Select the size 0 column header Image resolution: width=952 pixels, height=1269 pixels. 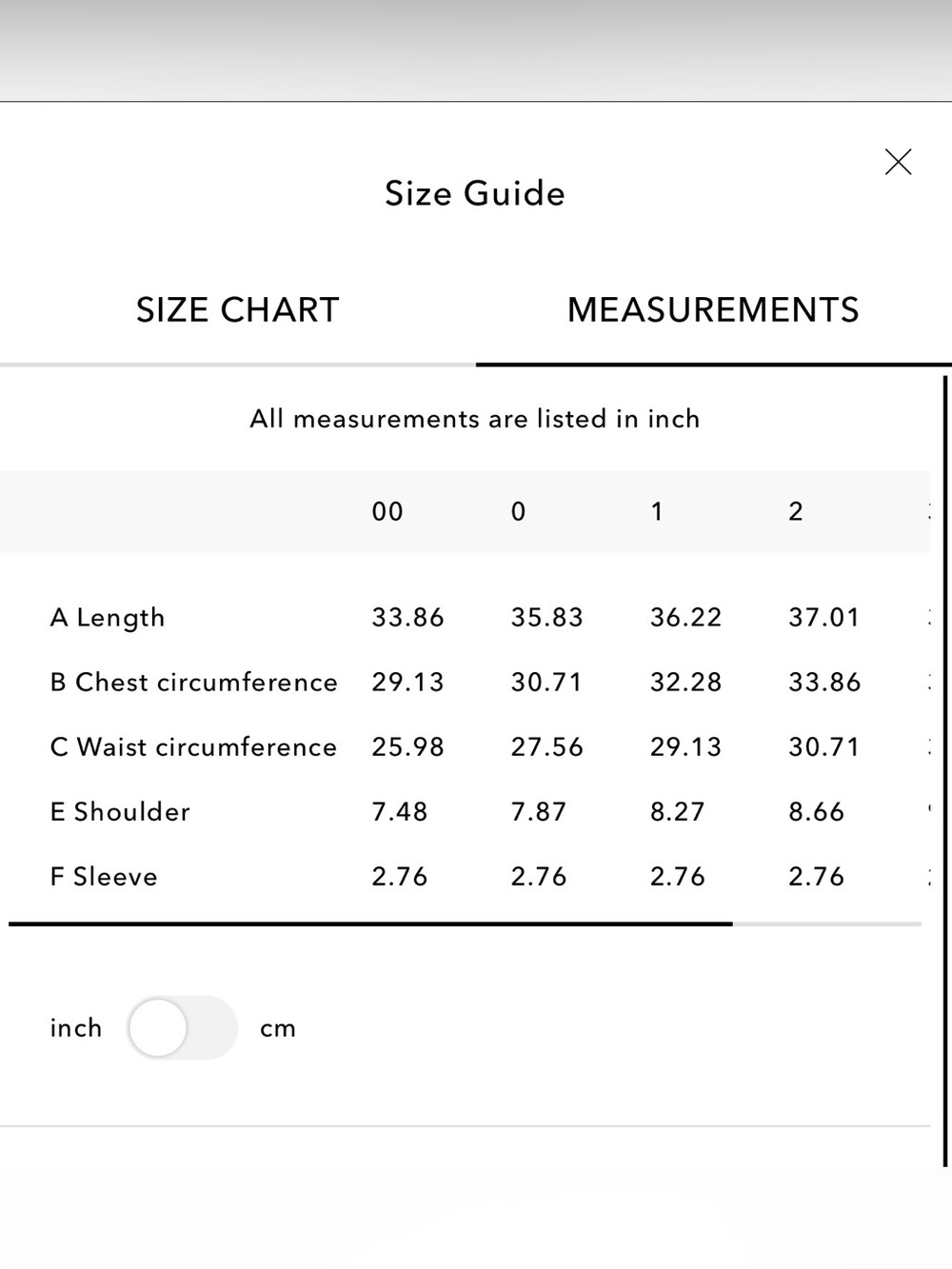[518, 512]
